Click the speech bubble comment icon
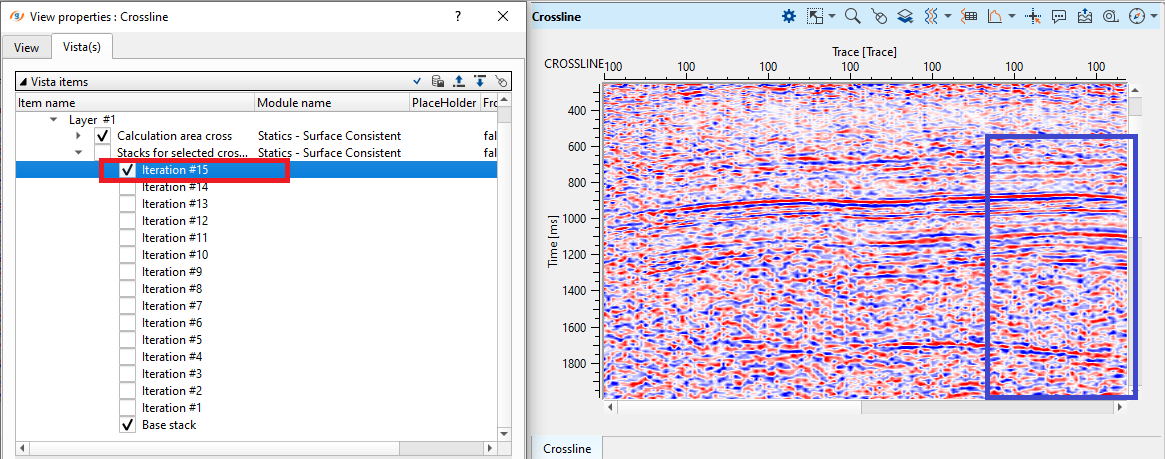Viewport: 1165px width, 459px height. 1059,16
